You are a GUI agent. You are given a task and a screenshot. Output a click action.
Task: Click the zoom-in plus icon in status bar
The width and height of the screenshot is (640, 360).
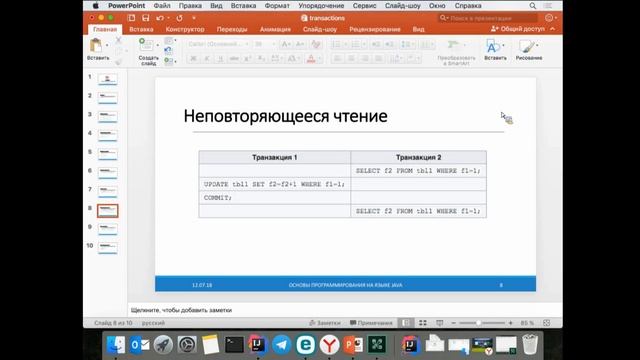(x=510, y=323)
